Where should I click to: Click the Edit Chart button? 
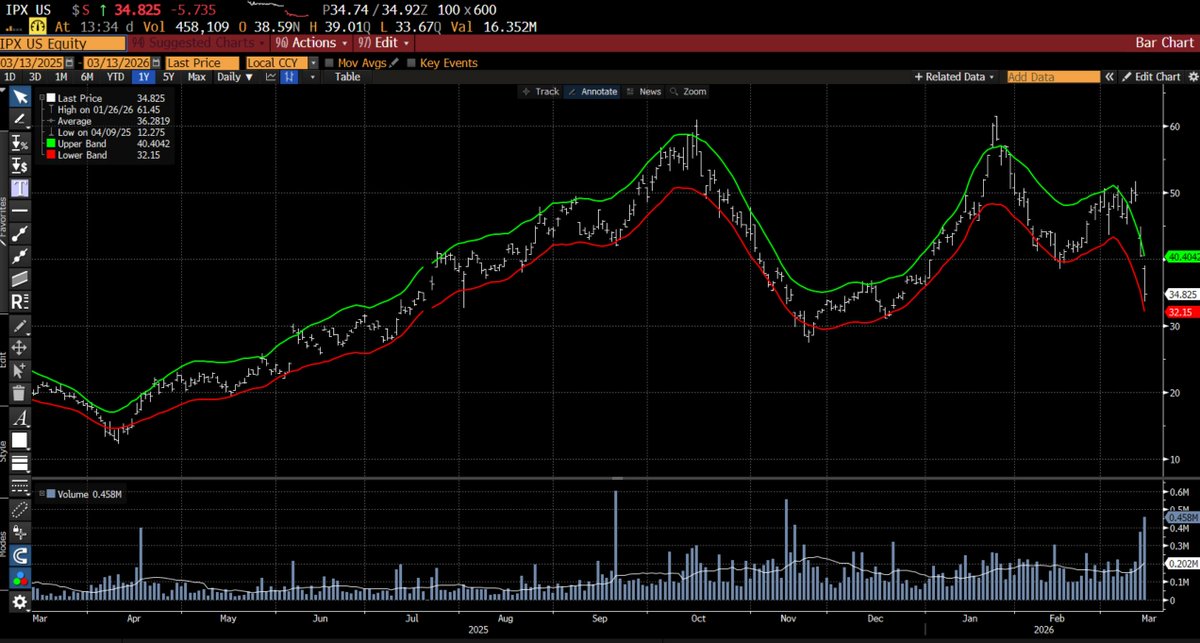pos(1150,77)
